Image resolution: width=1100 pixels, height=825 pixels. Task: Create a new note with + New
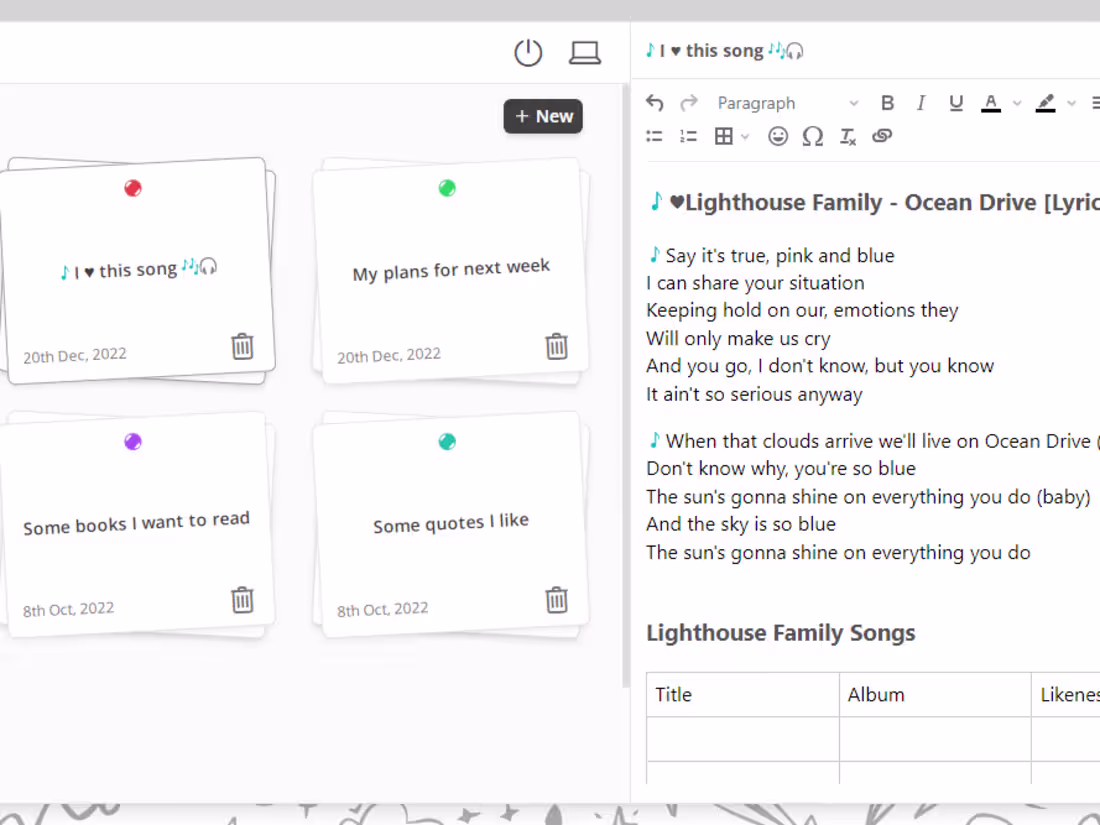(x=543, y=116)
